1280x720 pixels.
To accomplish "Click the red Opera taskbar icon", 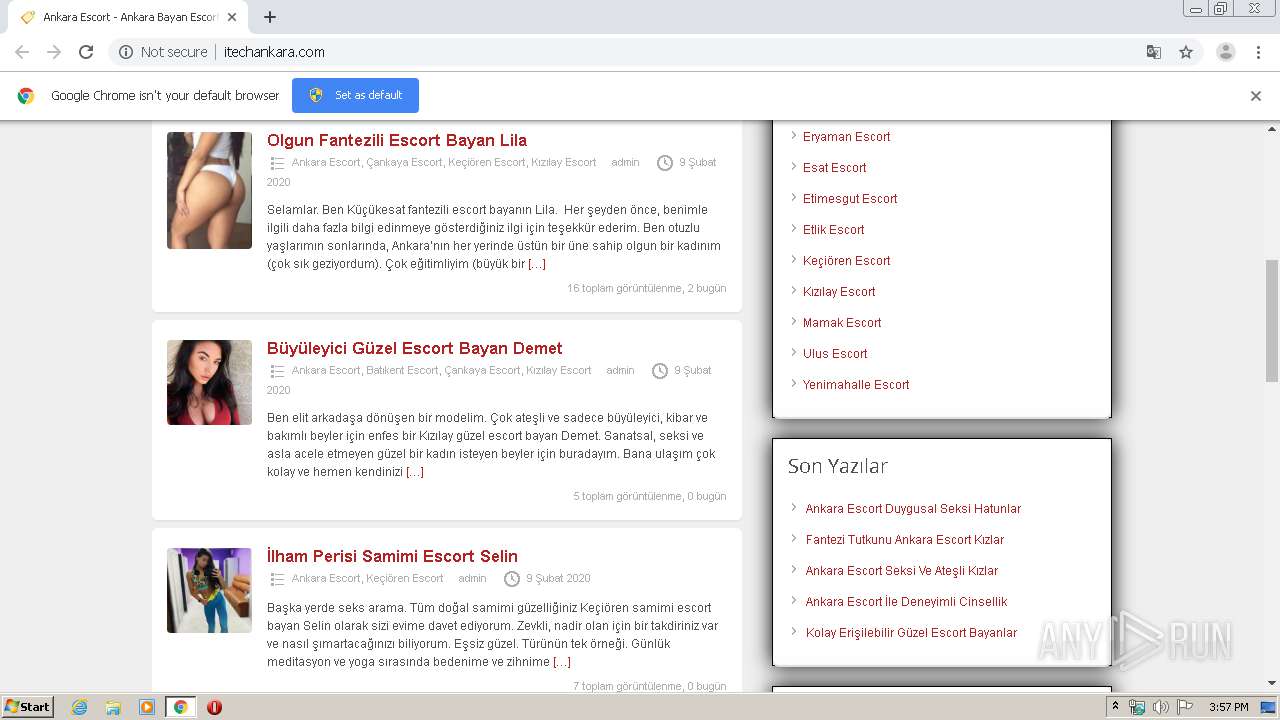I will pos(214,707).
